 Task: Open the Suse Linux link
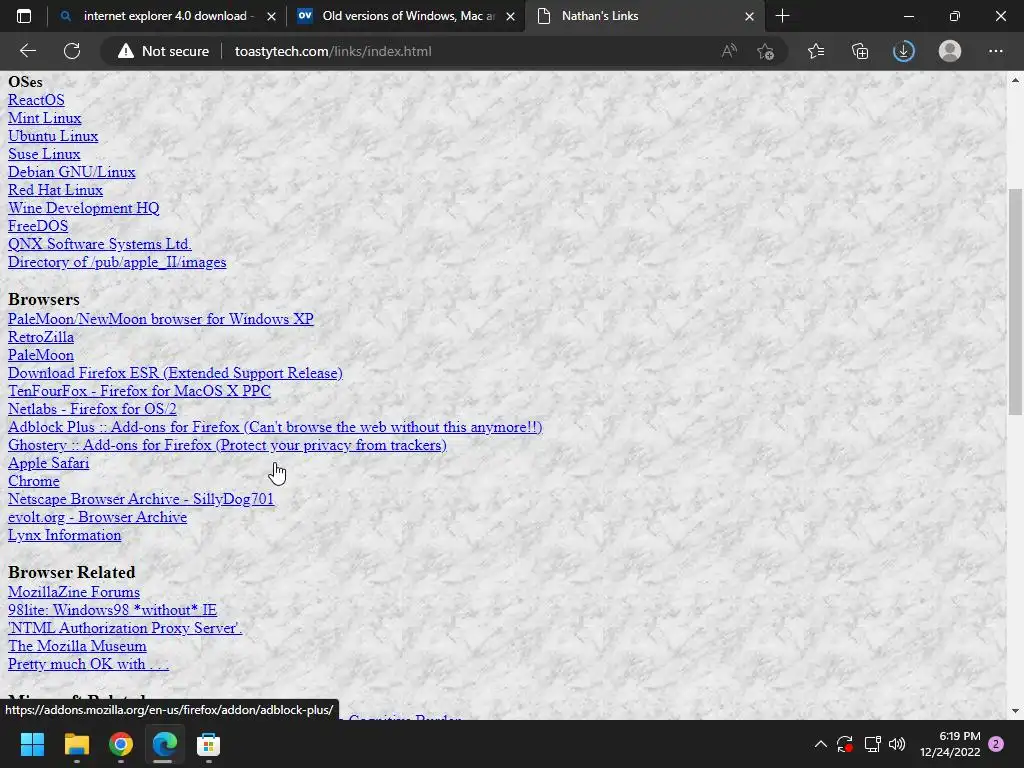coord(44,154)
